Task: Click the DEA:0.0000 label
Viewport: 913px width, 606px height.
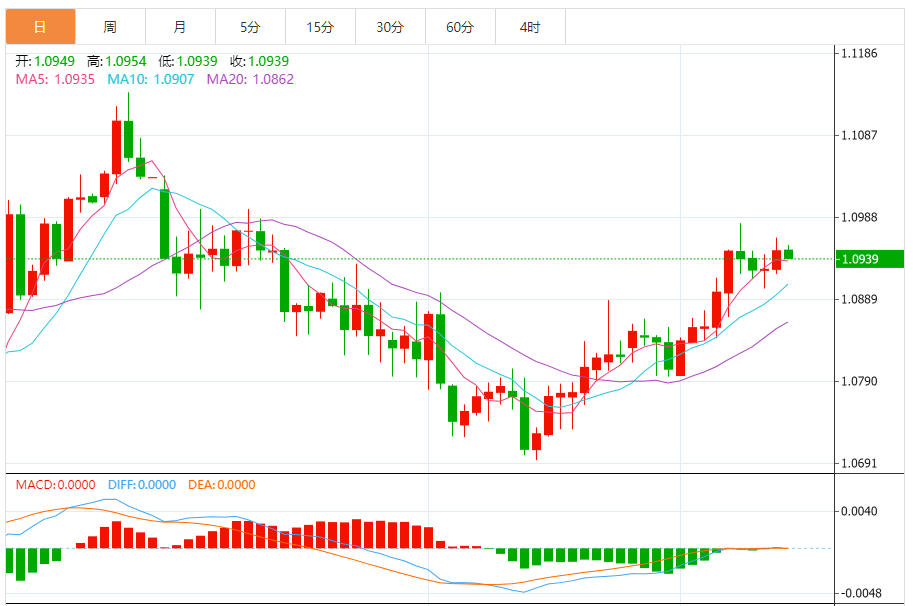Action: pos(222,485)
